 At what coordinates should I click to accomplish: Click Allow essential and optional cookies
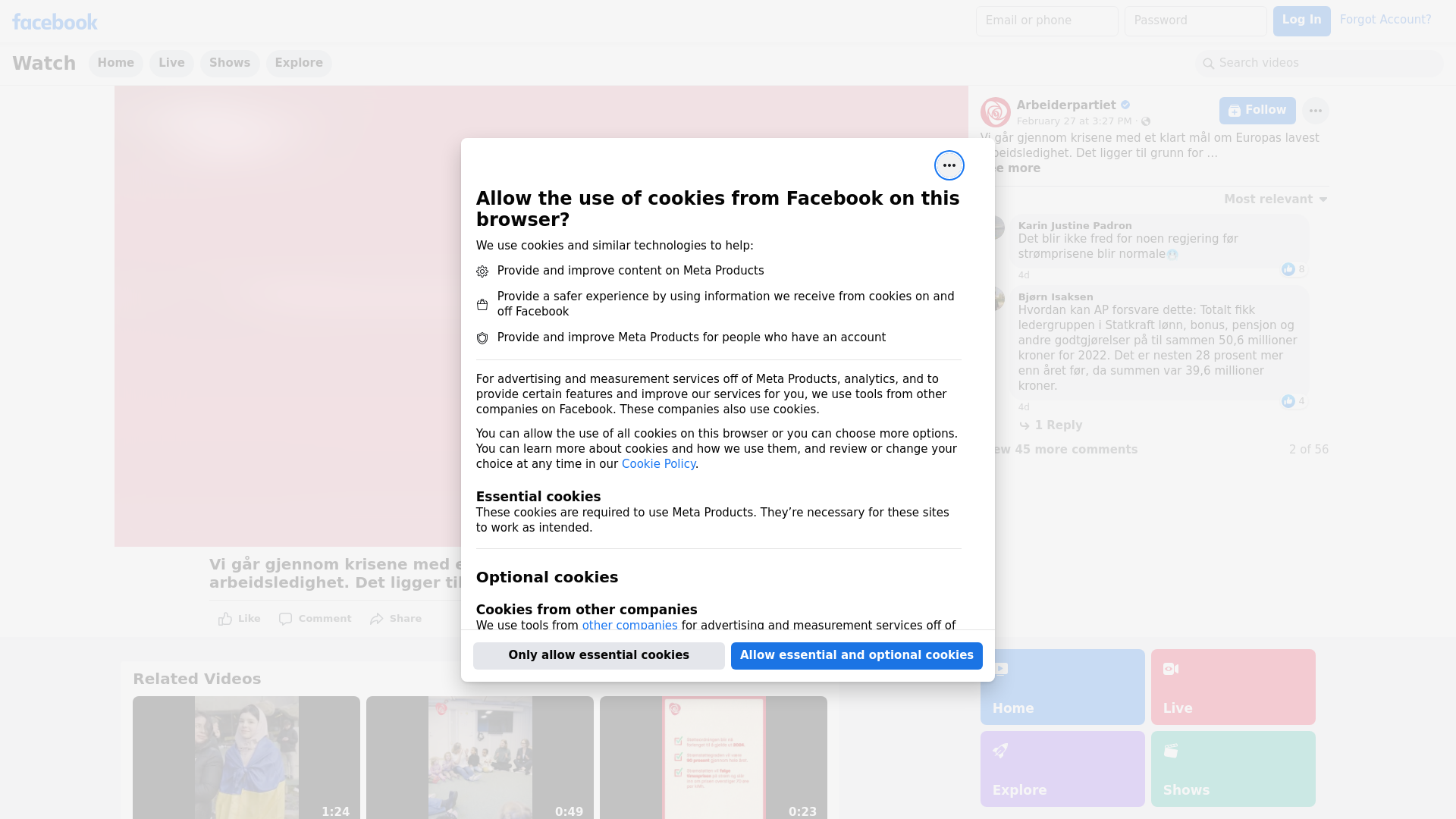tap(857, 656)
